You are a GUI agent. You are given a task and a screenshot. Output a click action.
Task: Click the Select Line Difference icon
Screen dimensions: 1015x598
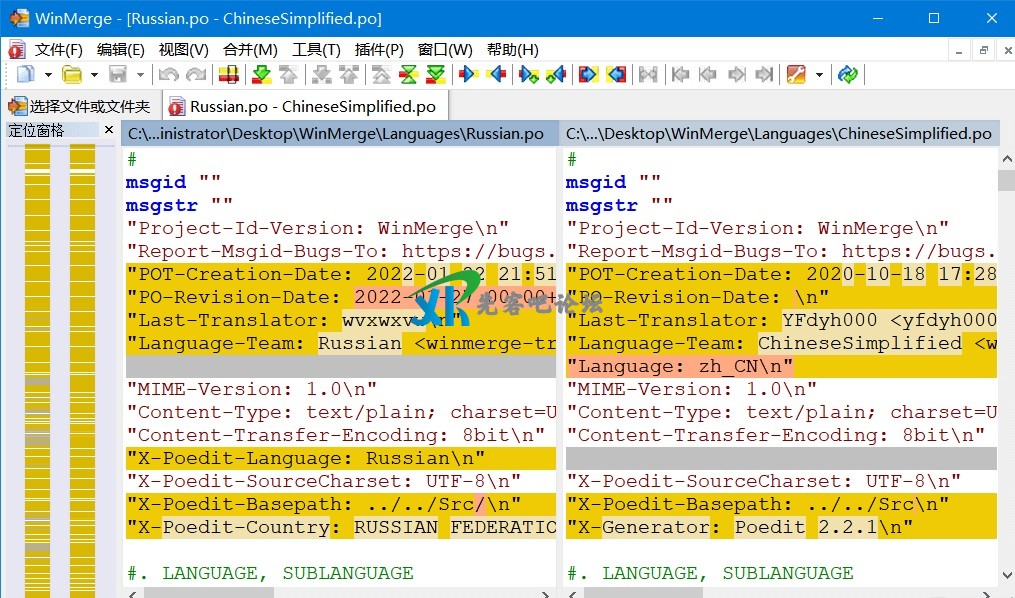point(228,75)
